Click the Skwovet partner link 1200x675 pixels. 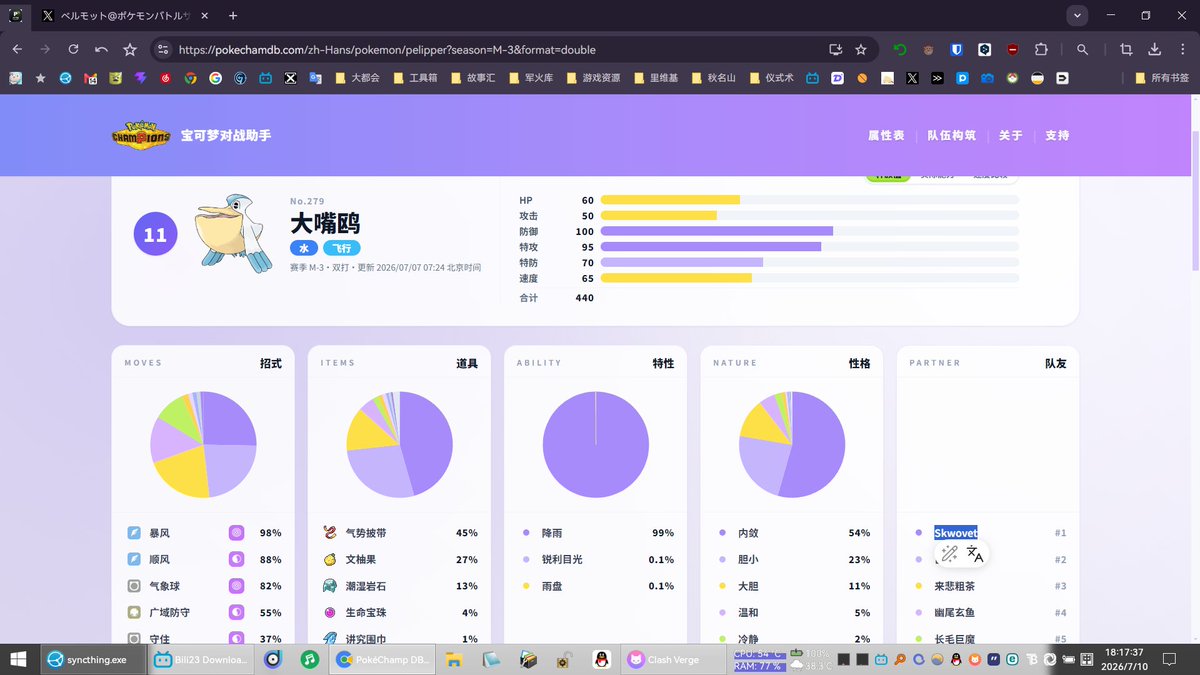coord(956,533)
